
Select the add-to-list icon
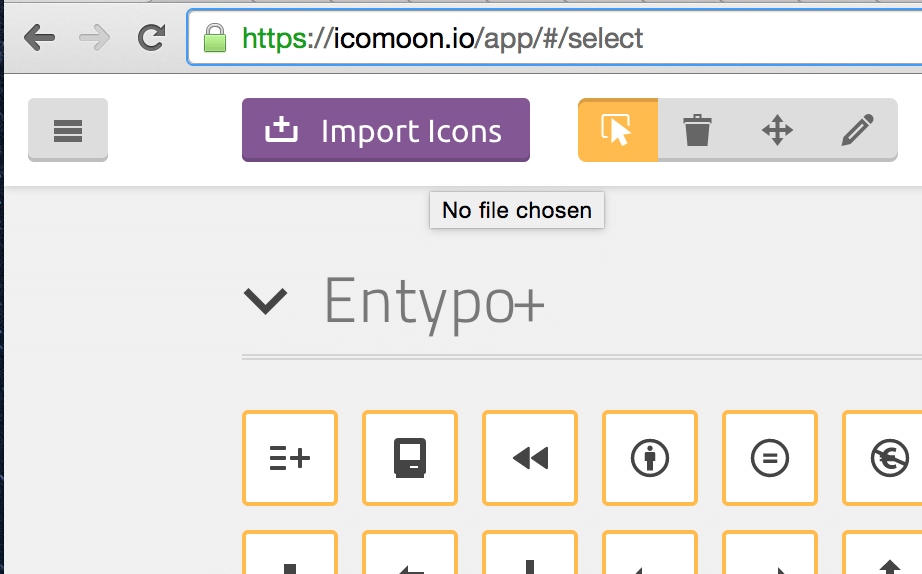pyautogui.click(x=290, y=458)
